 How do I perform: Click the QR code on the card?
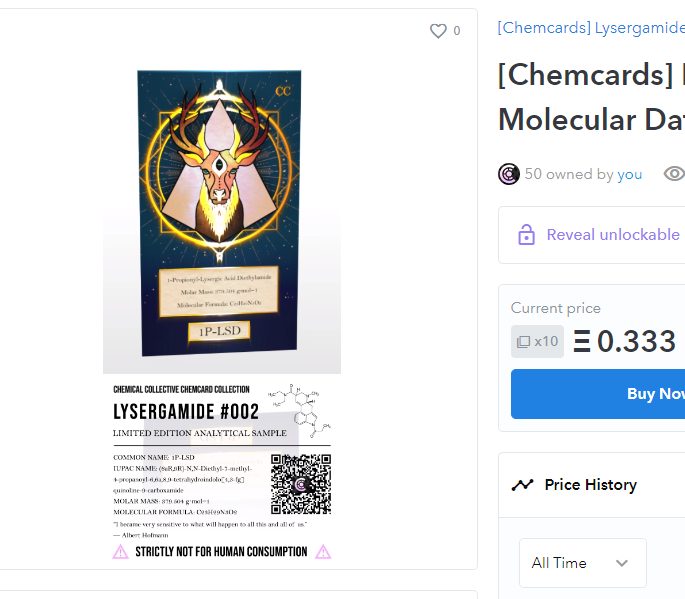(301, 484)
